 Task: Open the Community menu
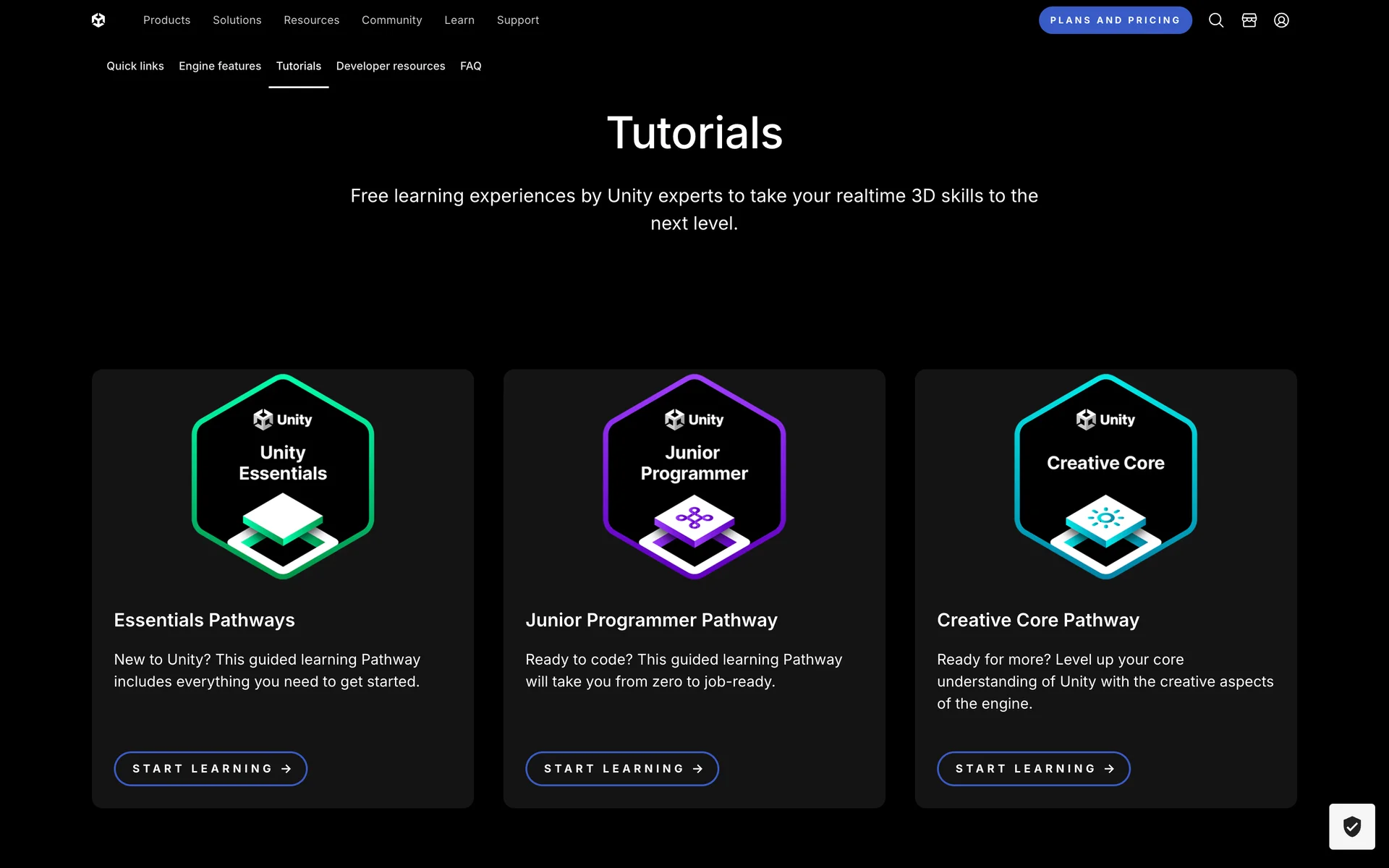pos(391,20)
